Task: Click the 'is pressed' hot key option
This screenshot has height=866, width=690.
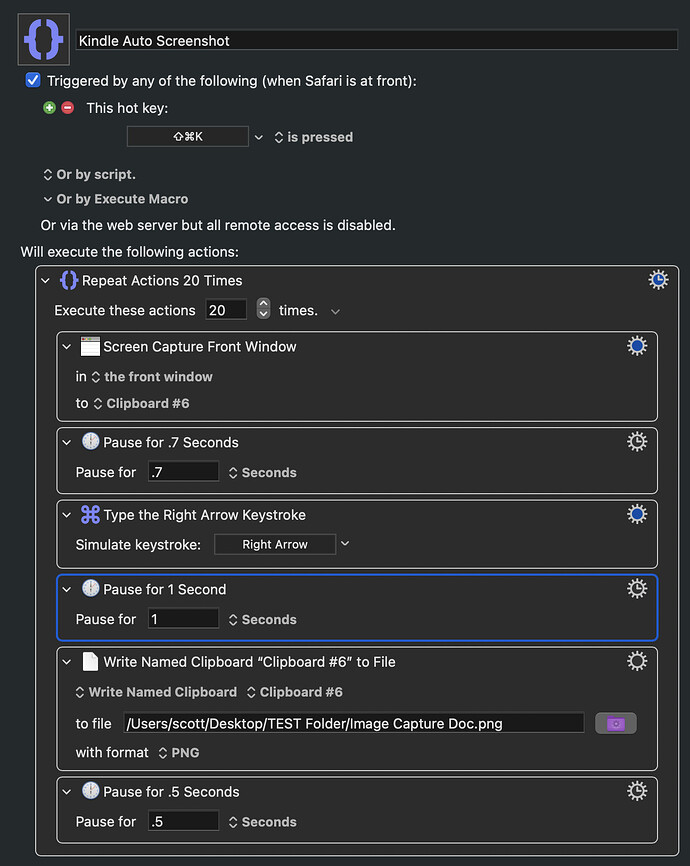Action: [x=313, y=137]
